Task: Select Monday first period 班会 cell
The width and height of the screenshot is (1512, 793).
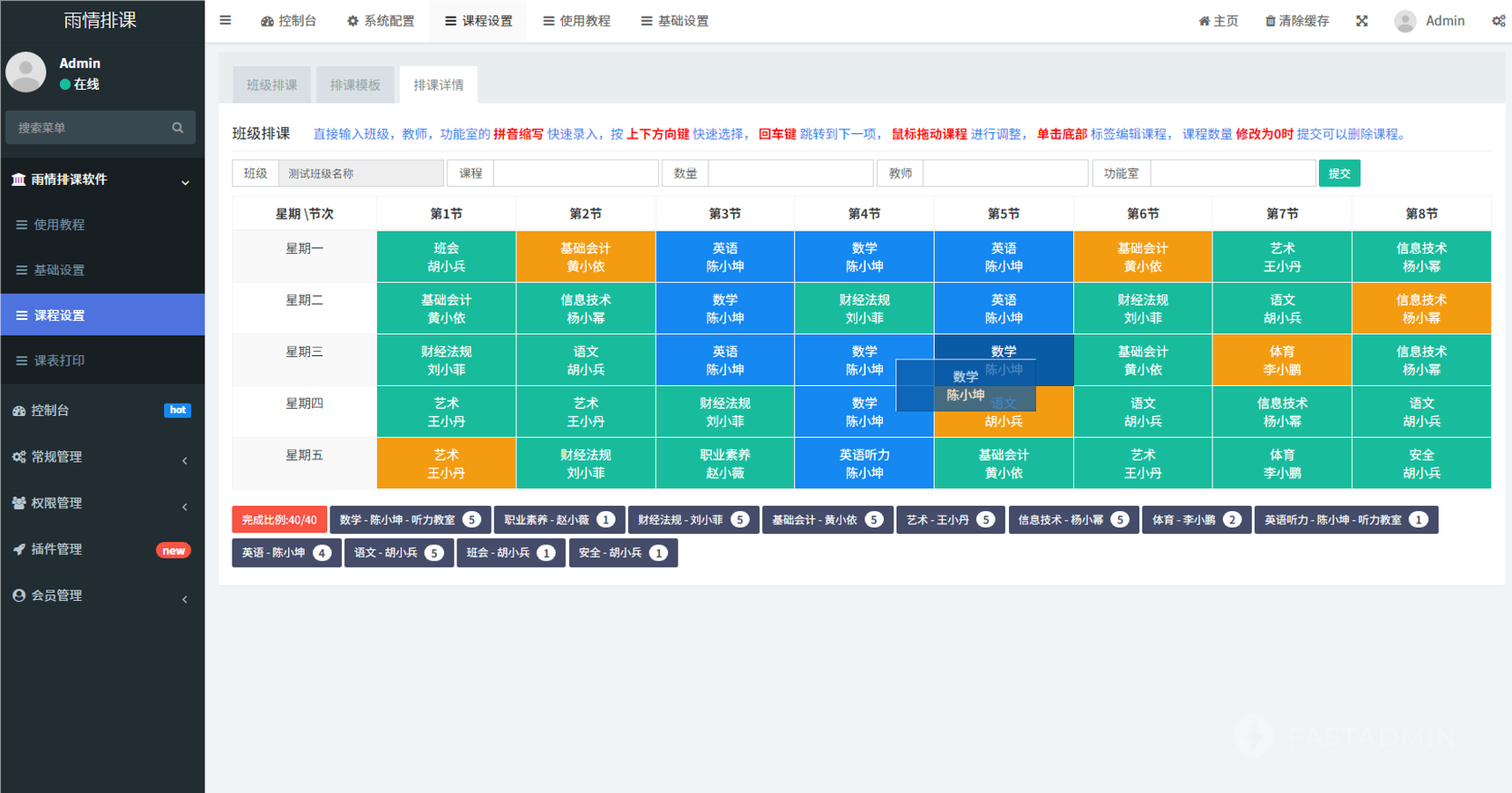Action: tap(446, 256)
